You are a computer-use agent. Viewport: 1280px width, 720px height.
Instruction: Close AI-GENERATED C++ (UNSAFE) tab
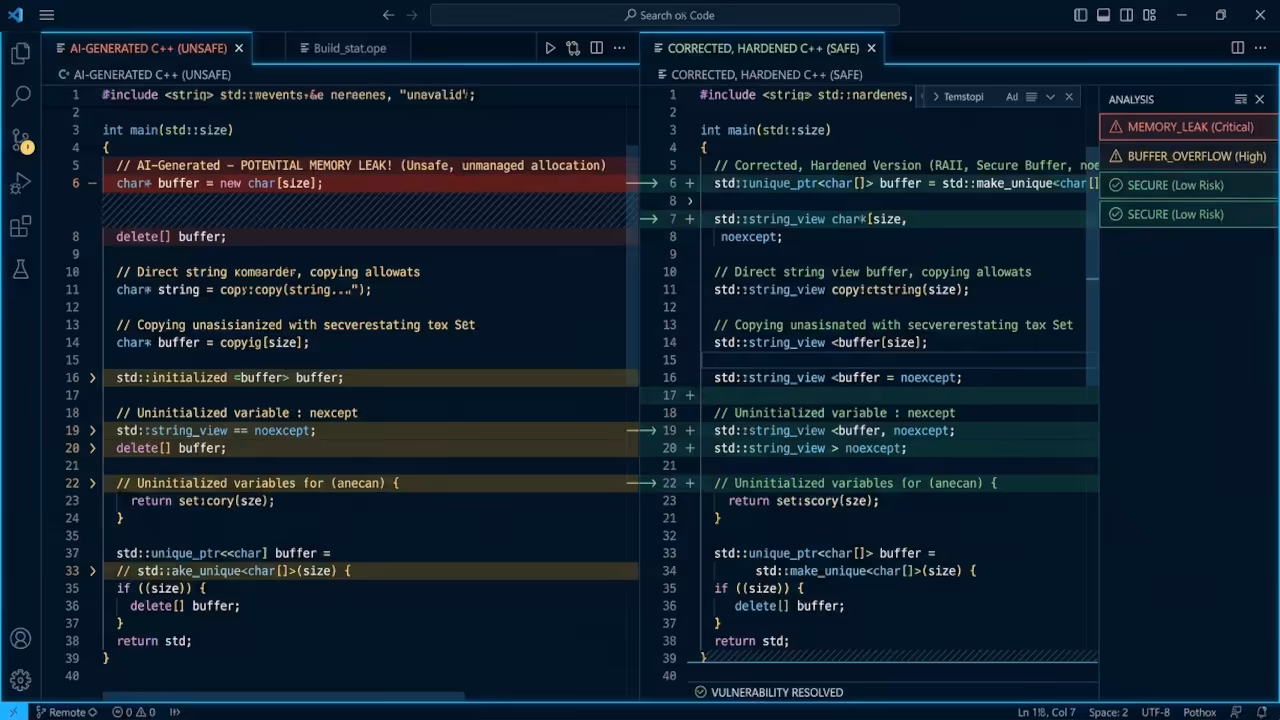(239, 48)
